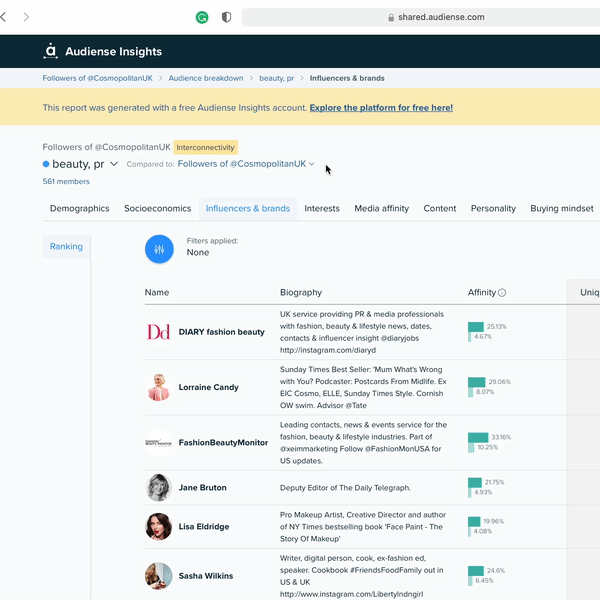Click the Interconnectivity badge
Viewport: 600px width, 600px height.
205,147
